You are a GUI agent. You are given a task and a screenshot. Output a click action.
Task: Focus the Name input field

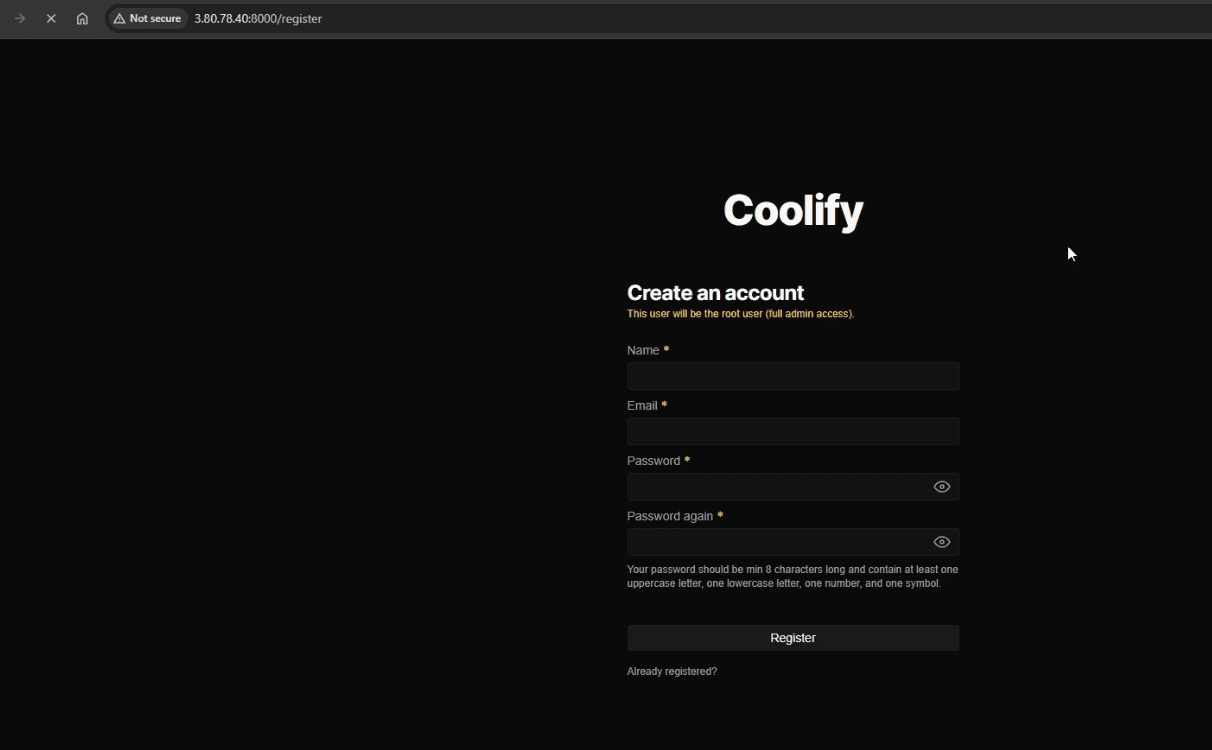tap(793, 376)
